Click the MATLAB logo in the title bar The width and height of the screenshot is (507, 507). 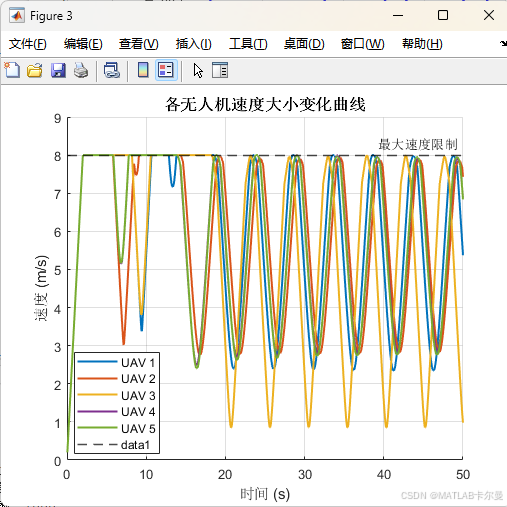(x=17, y=16)
